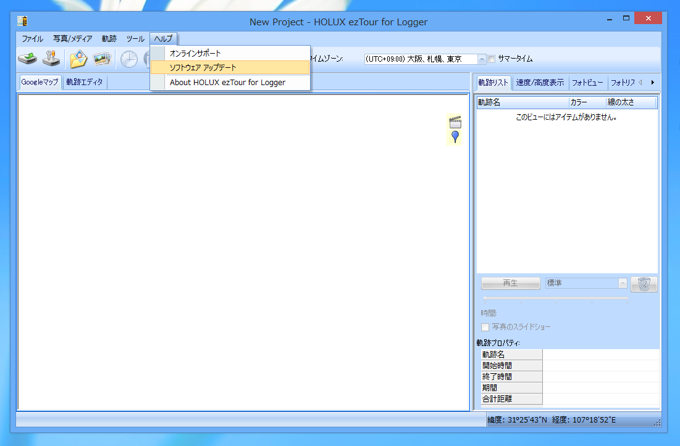Click the blue pin marker icon on map
The width and height of the screenshot is (680, 446).
tap(455, 137)
